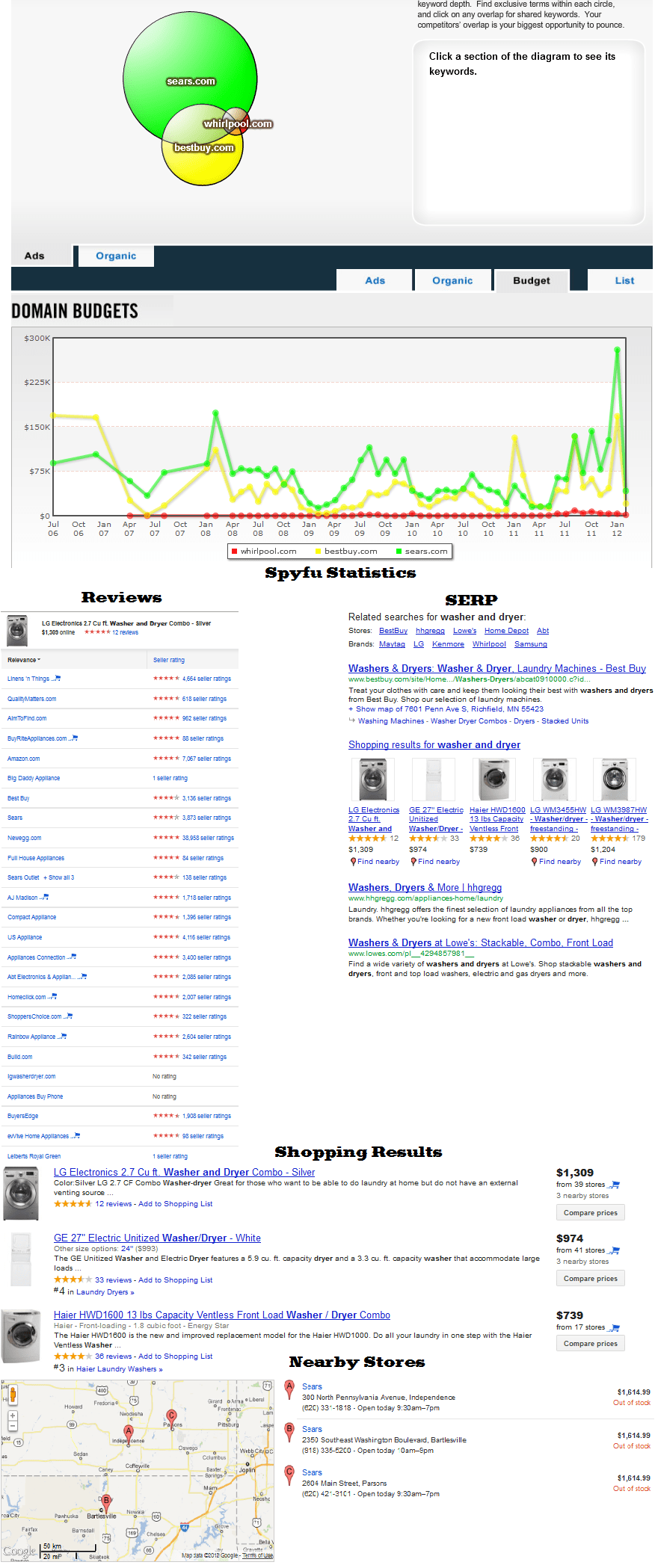Click the shipping truck icon beside Rainbow Appliance

pyautogui.click(x=62, y=1036)
